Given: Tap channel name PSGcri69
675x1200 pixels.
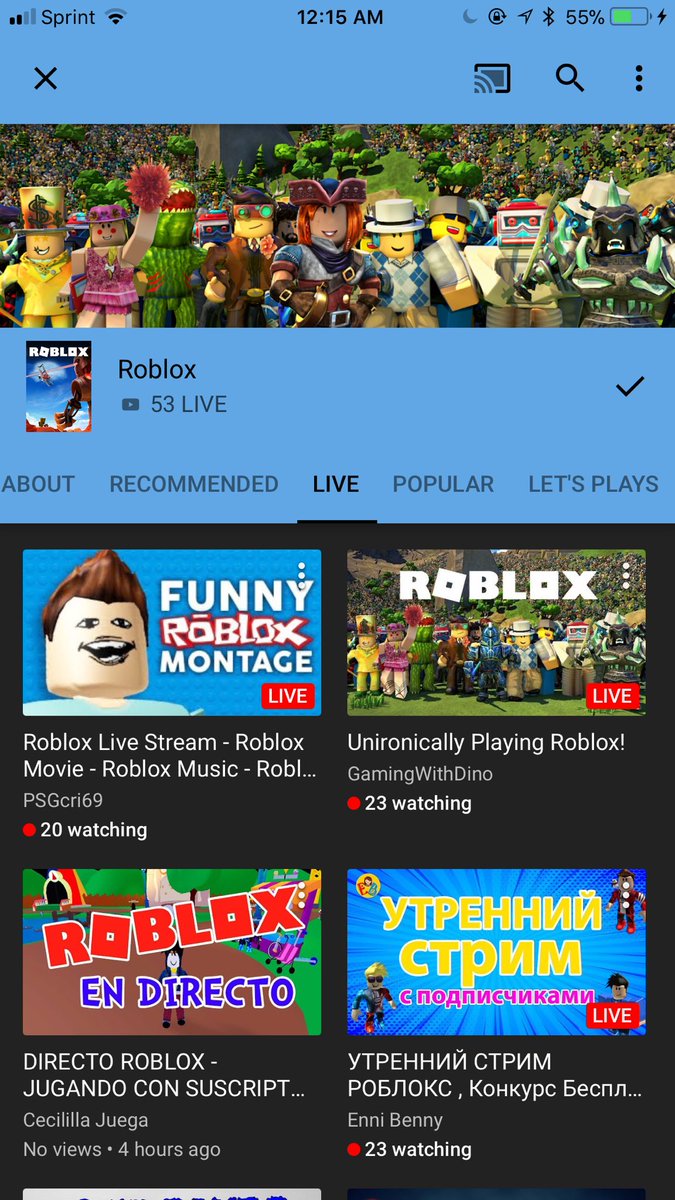Looking at the screenshot, I should [63, 800].
